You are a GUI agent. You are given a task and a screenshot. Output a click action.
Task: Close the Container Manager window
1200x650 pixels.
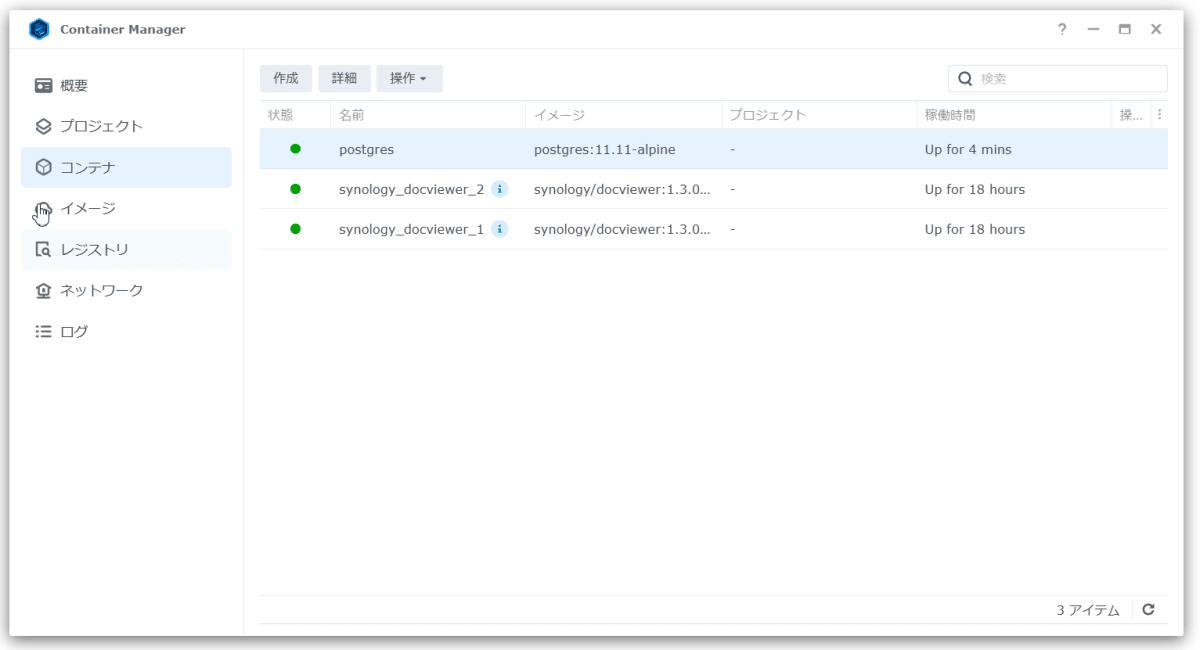(1156, 29)
